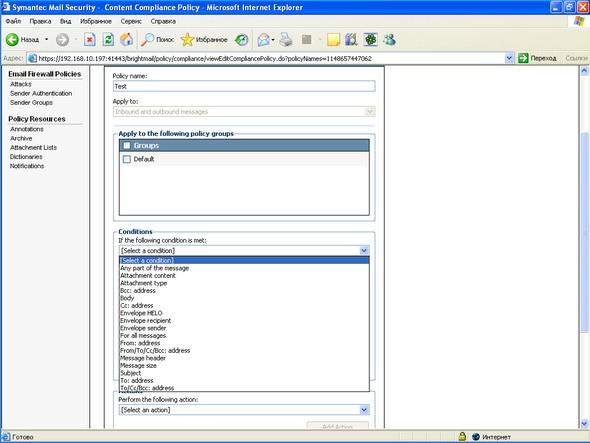590x443 pixels.
Task: Click the Research books toolbar icon
Action: [x=351, y=40]
